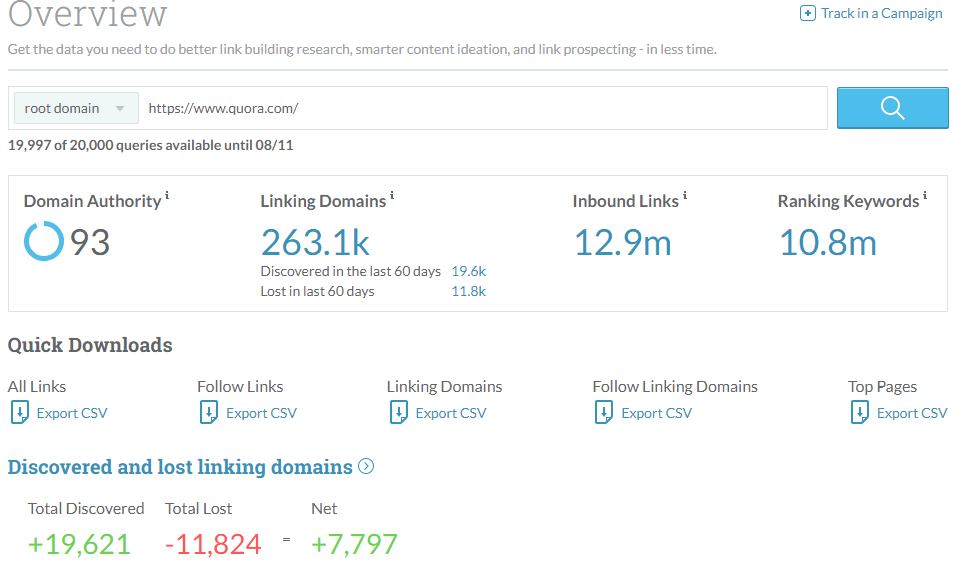
Task: Click the Follow Linking Domains download icon
Action: point(604,412)
